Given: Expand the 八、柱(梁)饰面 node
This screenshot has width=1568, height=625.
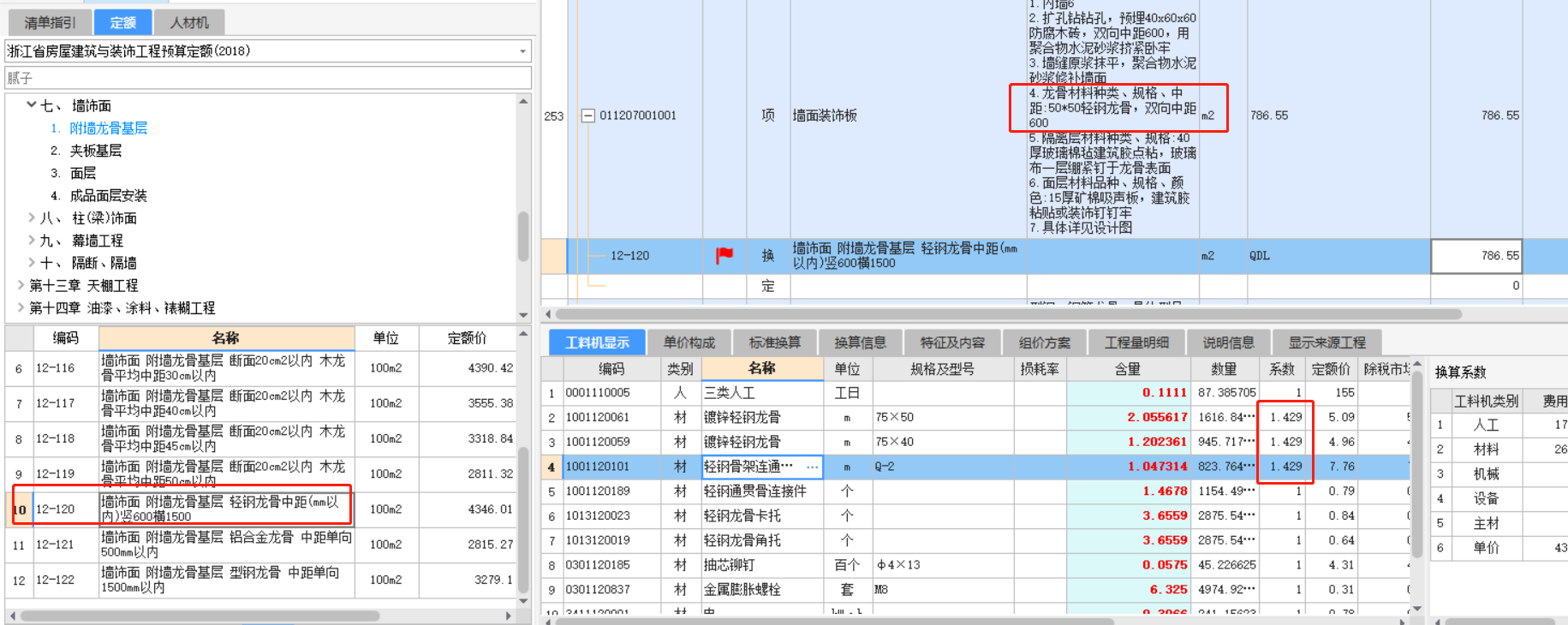Looking at the screenshot, I should (32, 217).
